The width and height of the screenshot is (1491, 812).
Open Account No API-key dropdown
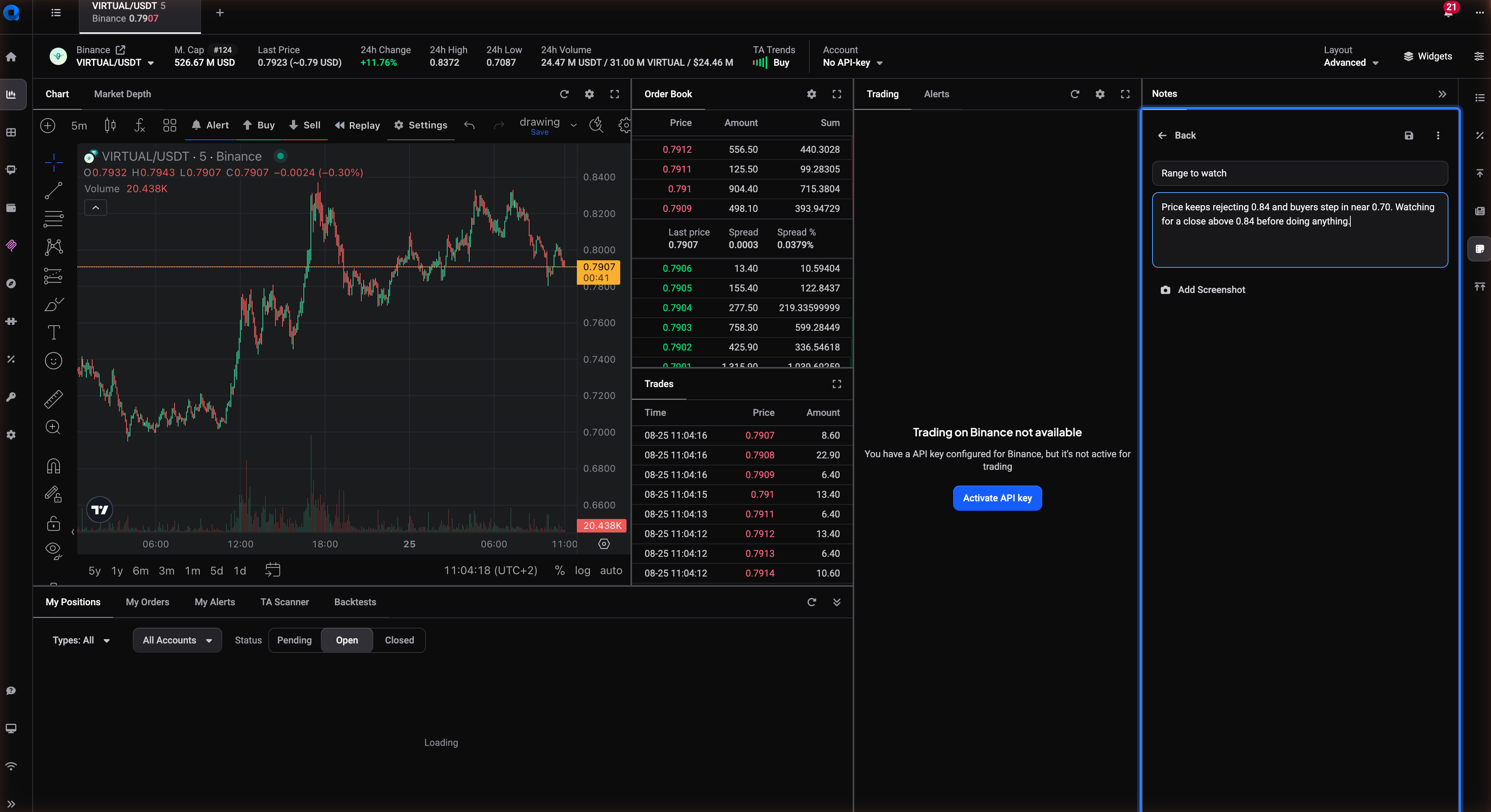click(x=853, y=63)
